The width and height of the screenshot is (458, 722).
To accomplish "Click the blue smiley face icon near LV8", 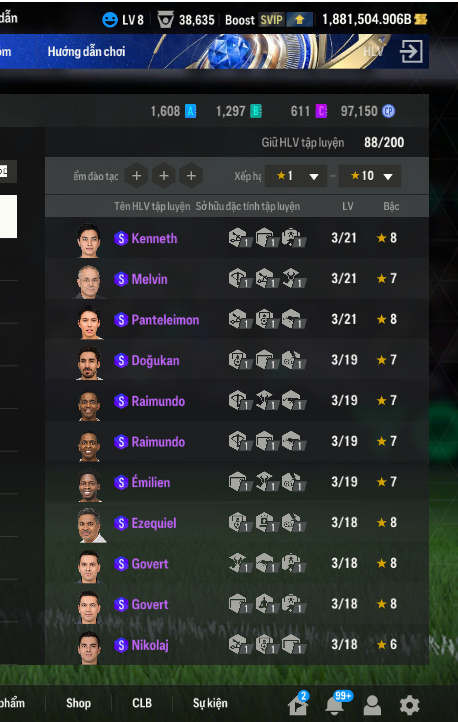I will click(110, 20).
